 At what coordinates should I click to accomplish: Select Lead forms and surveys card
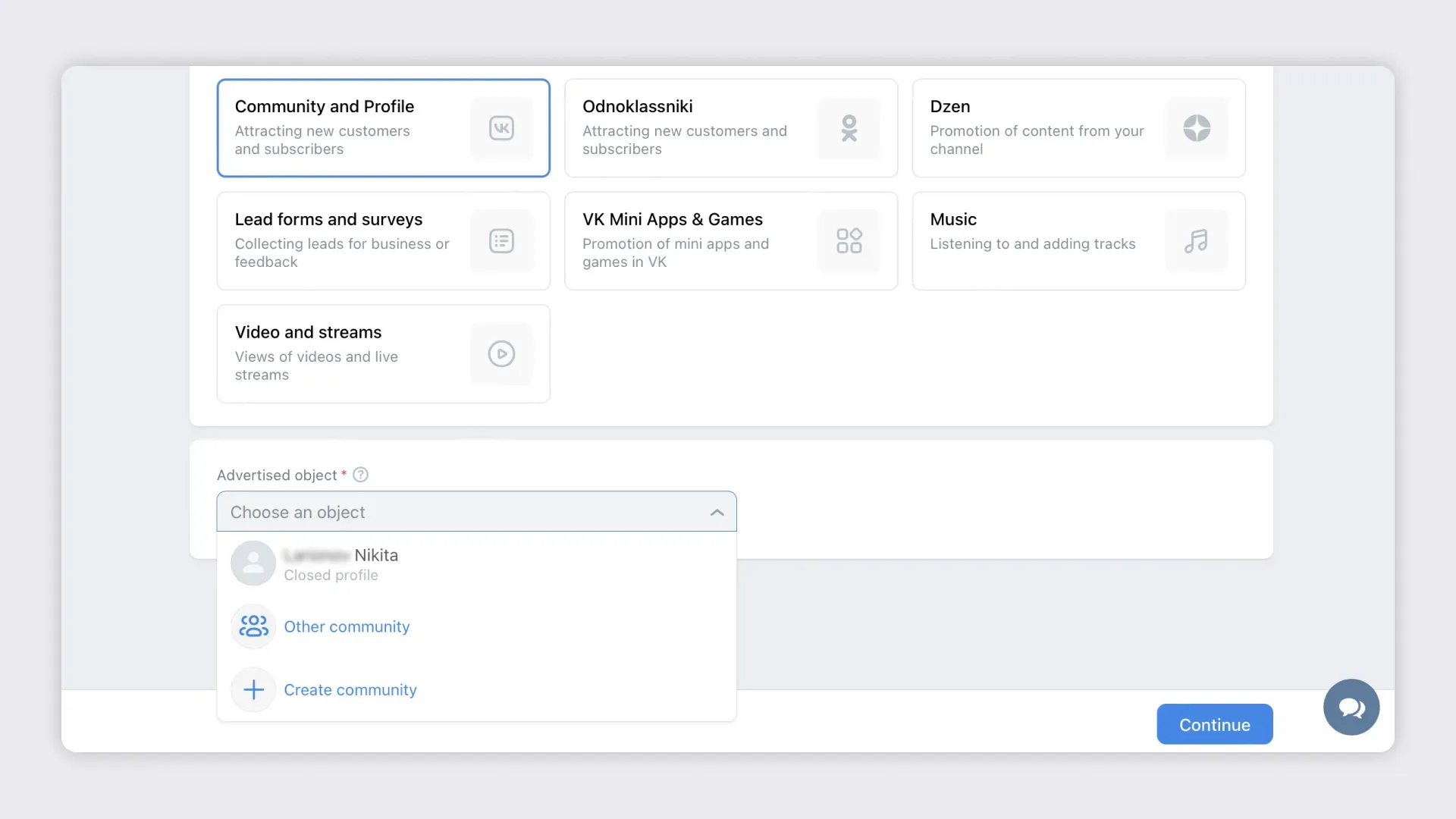pyautogui.click(x=341, y=241)
